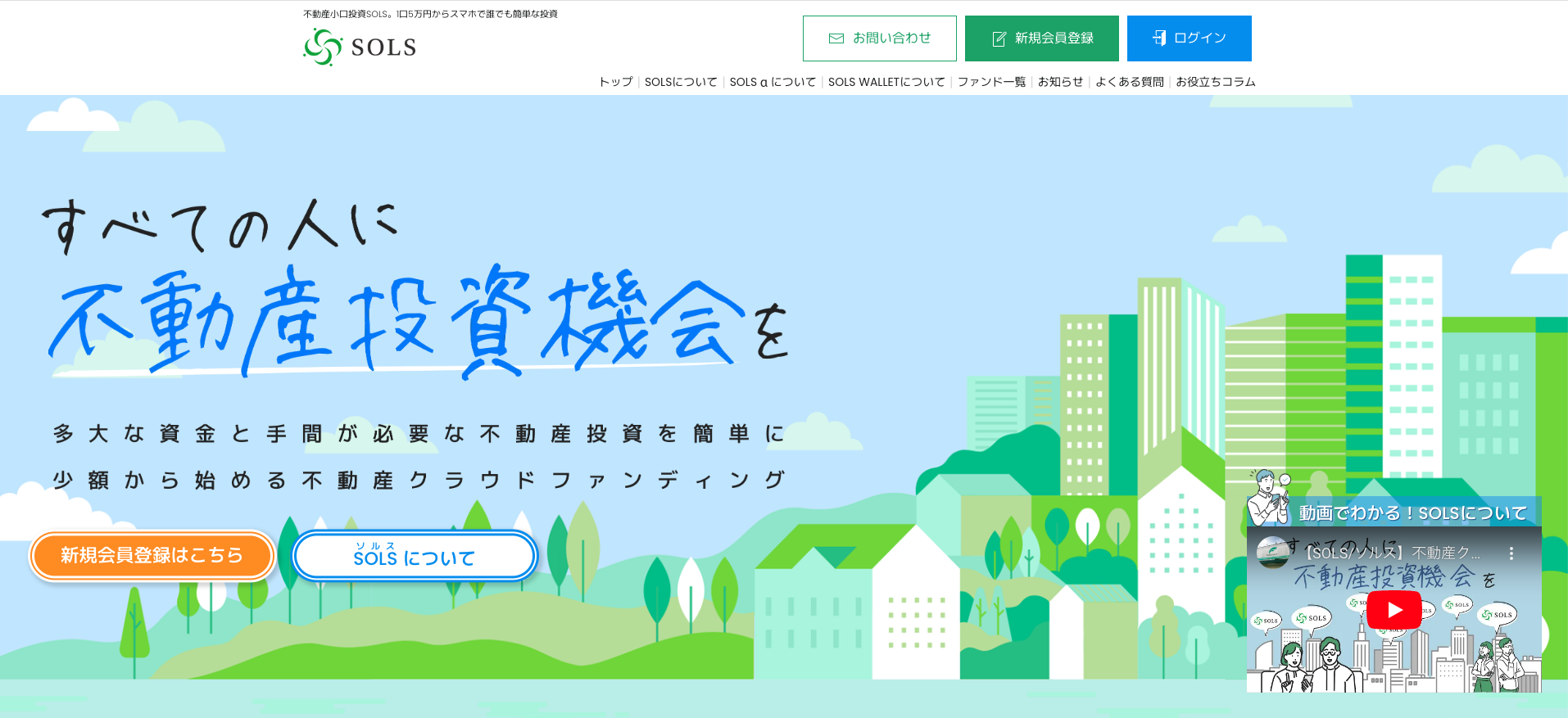Go to トップ in navigation
The width and height of the screenshot is (1568, 718).
(616, 82)
